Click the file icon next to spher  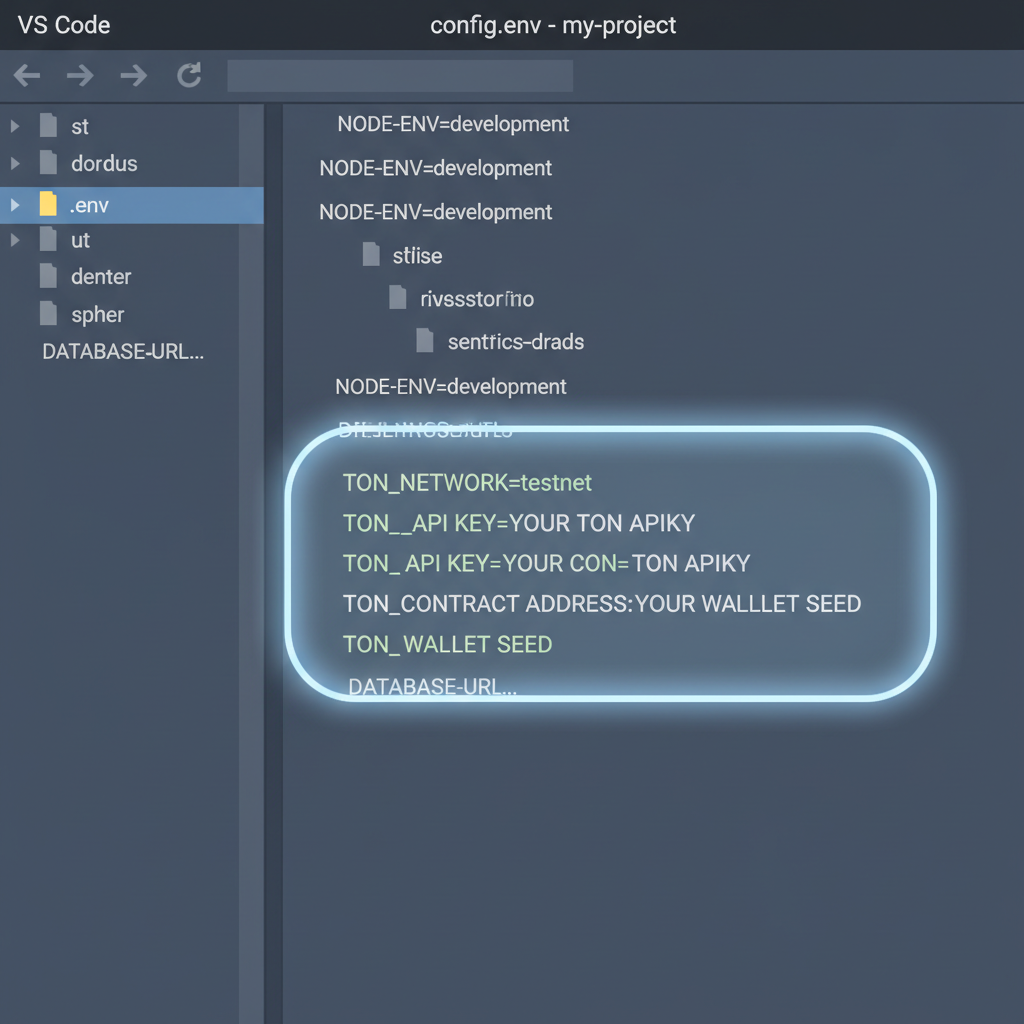(48, 313)
